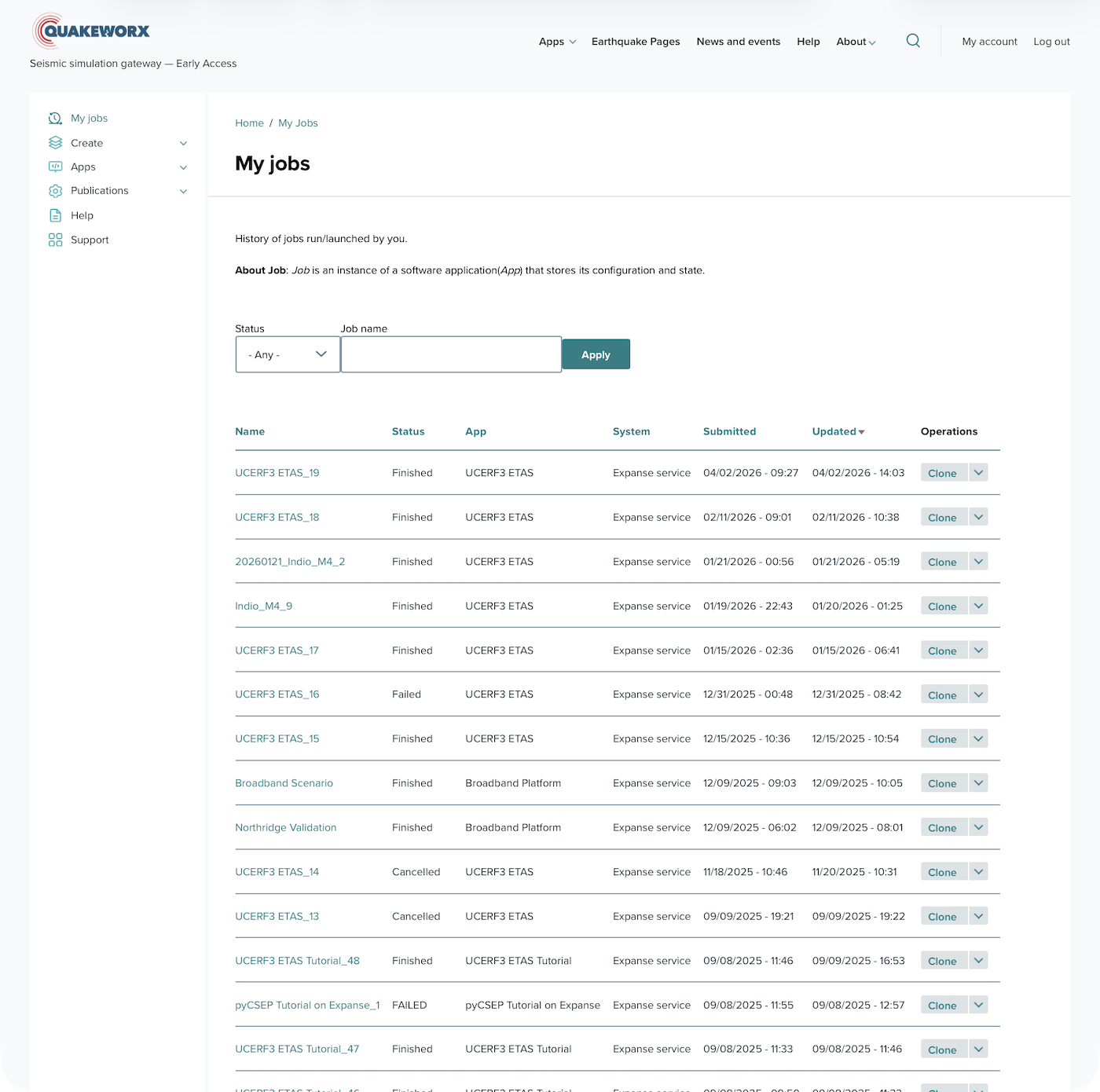Expand the Apps dropdown in top navigation
This screenshot has width=1100, height=1092.
[556, 42]
